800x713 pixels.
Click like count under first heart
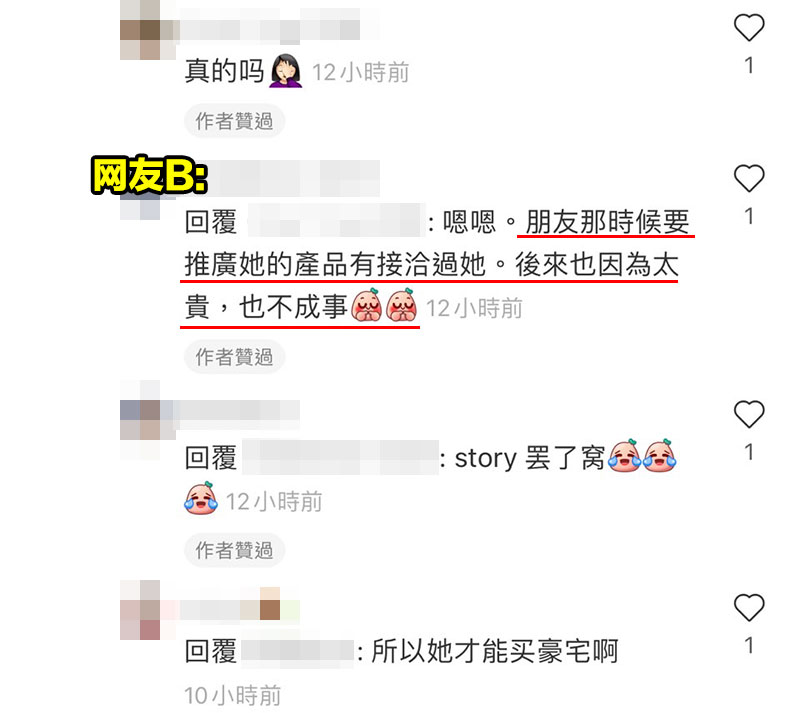tap(749, 65)
